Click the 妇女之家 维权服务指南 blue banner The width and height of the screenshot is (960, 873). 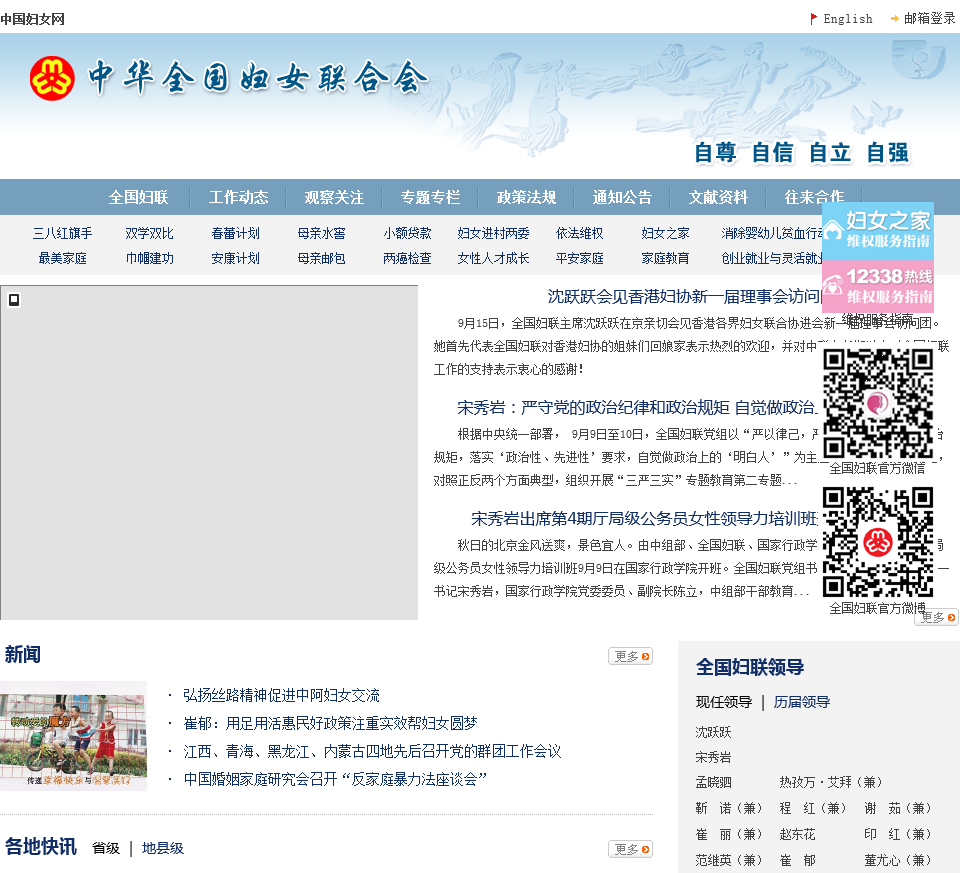(x=878, y=231)
